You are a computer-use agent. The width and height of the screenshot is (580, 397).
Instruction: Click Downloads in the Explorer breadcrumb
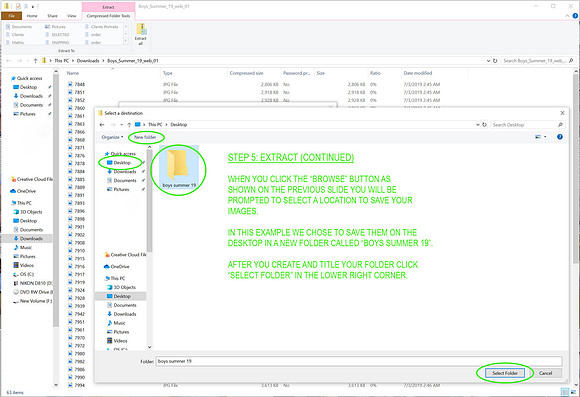click(88, 61)
